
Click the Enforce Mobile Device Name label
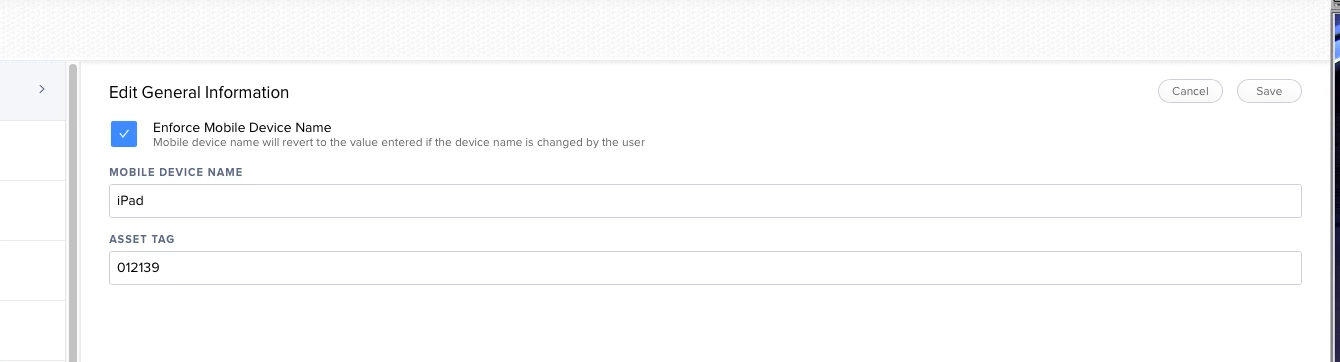[242, 127]
